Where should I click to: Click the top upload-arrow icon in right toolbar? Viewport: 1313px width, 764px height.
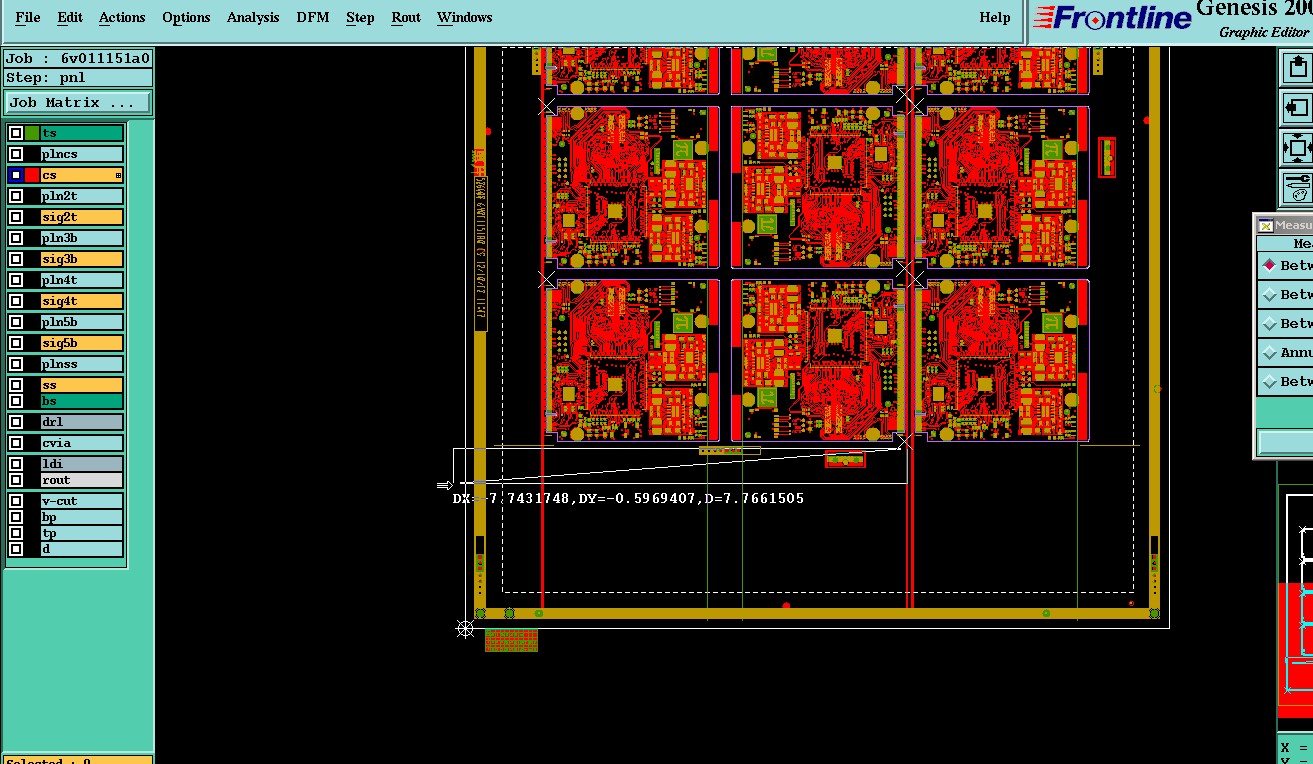click(x=1297, y=68)
